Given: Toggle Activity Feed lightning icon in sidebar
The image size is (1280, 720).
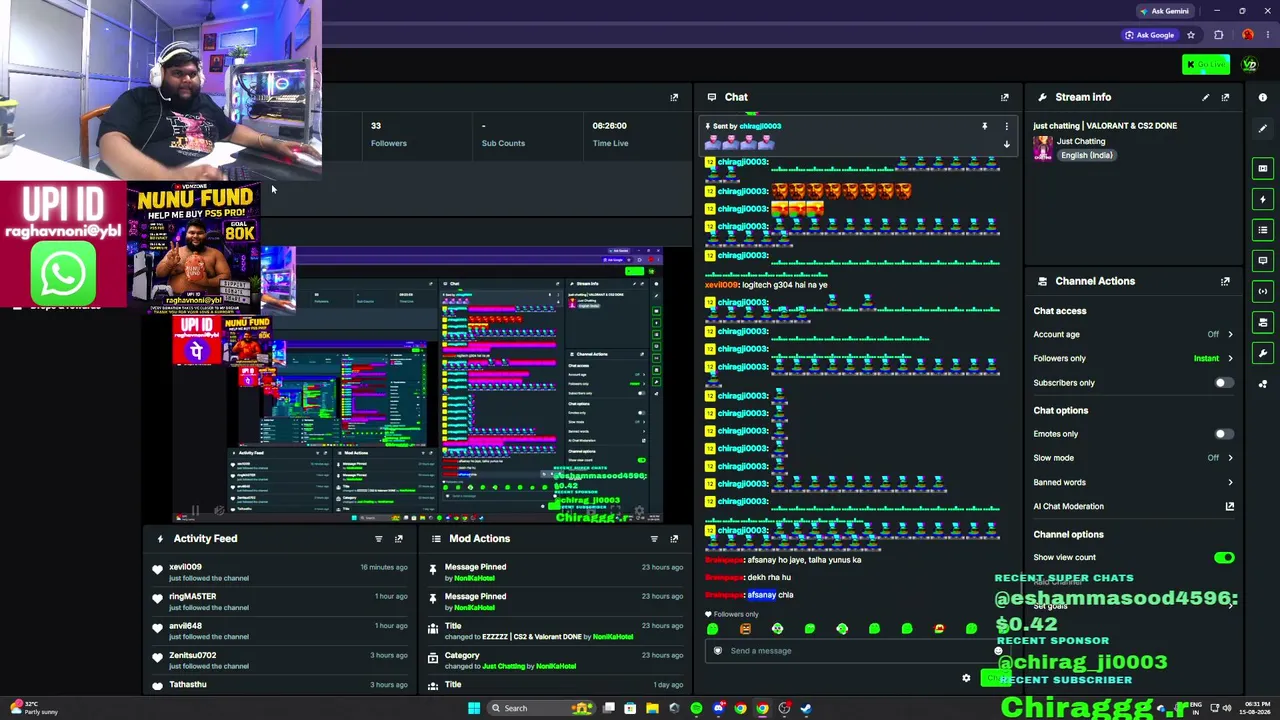Looking at the screenshot, I should click(x=1263, y=199).
